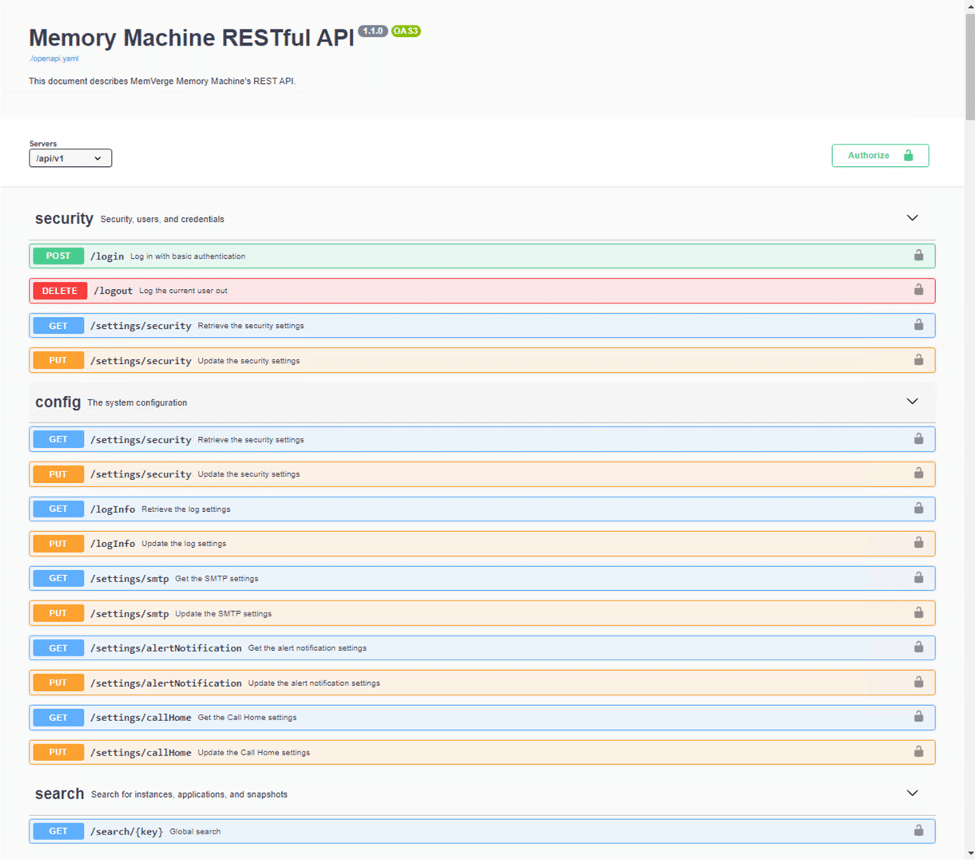Click the 'security' section heading
Image resolution: width=977 pixels, height=860 pixels.
tap(64, 219)
